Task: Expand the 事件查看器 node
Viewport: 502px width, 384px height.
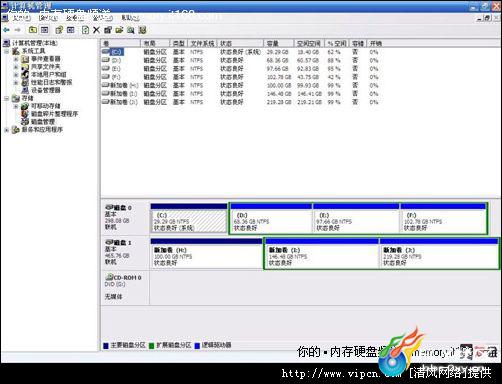Action: coord(16,59)
